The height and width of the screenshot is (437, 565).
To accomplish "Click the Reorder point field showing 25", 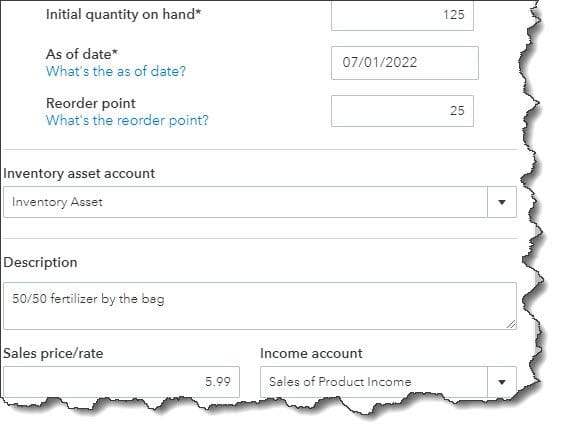I will (402, 111).
